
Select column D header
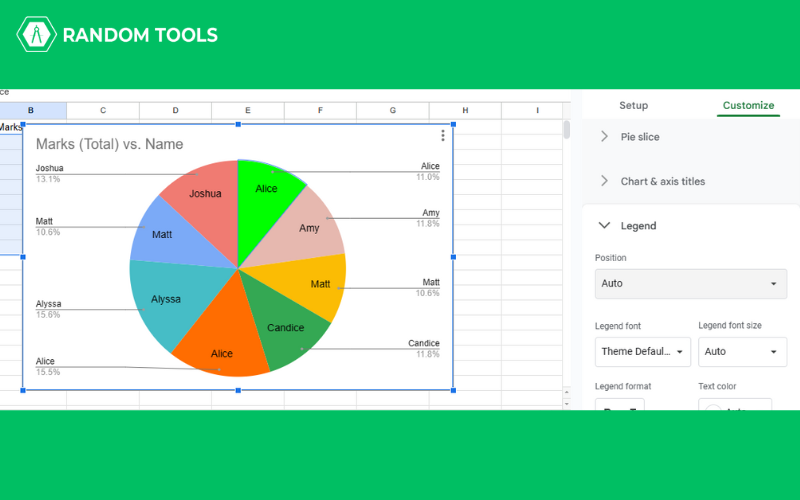click(x=176, y=110)
